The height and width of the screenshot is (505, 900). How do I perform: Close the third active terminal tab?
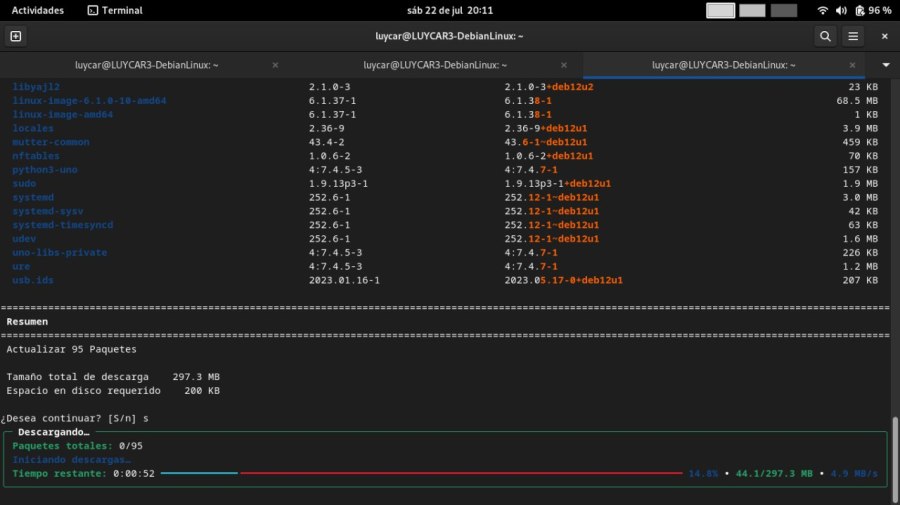click(852, 65)
